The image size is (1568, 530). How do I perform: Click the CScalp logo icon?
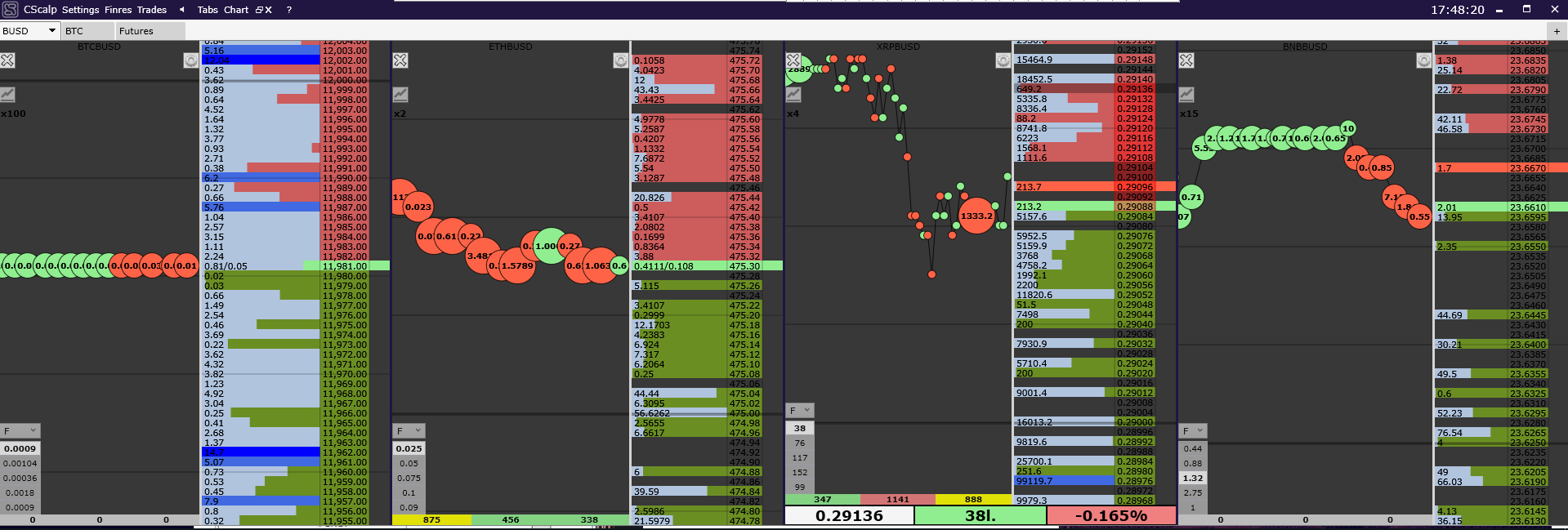10,10
